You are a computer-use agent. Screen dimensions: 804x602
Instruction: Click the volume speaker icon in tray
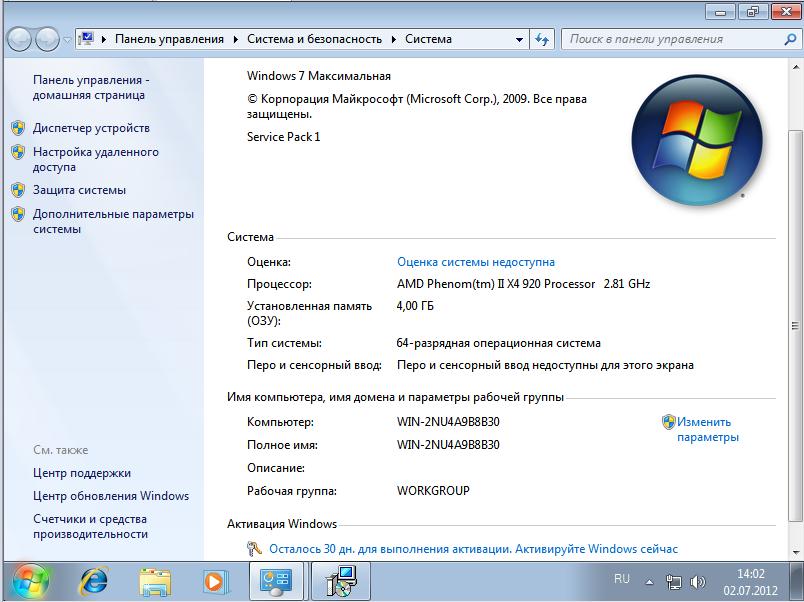pyautogui.click(x=699, y=580)
